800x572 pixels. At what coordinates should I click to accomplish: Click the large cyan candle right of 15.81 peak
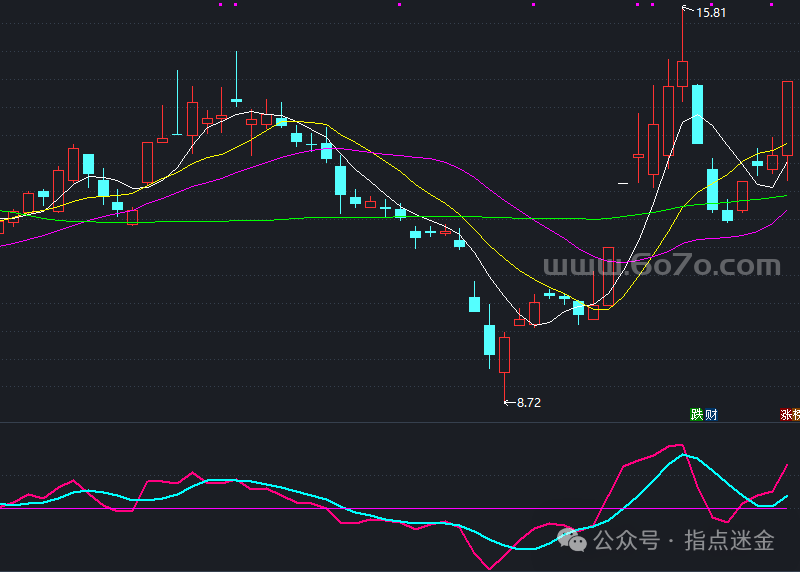point(697,114)
